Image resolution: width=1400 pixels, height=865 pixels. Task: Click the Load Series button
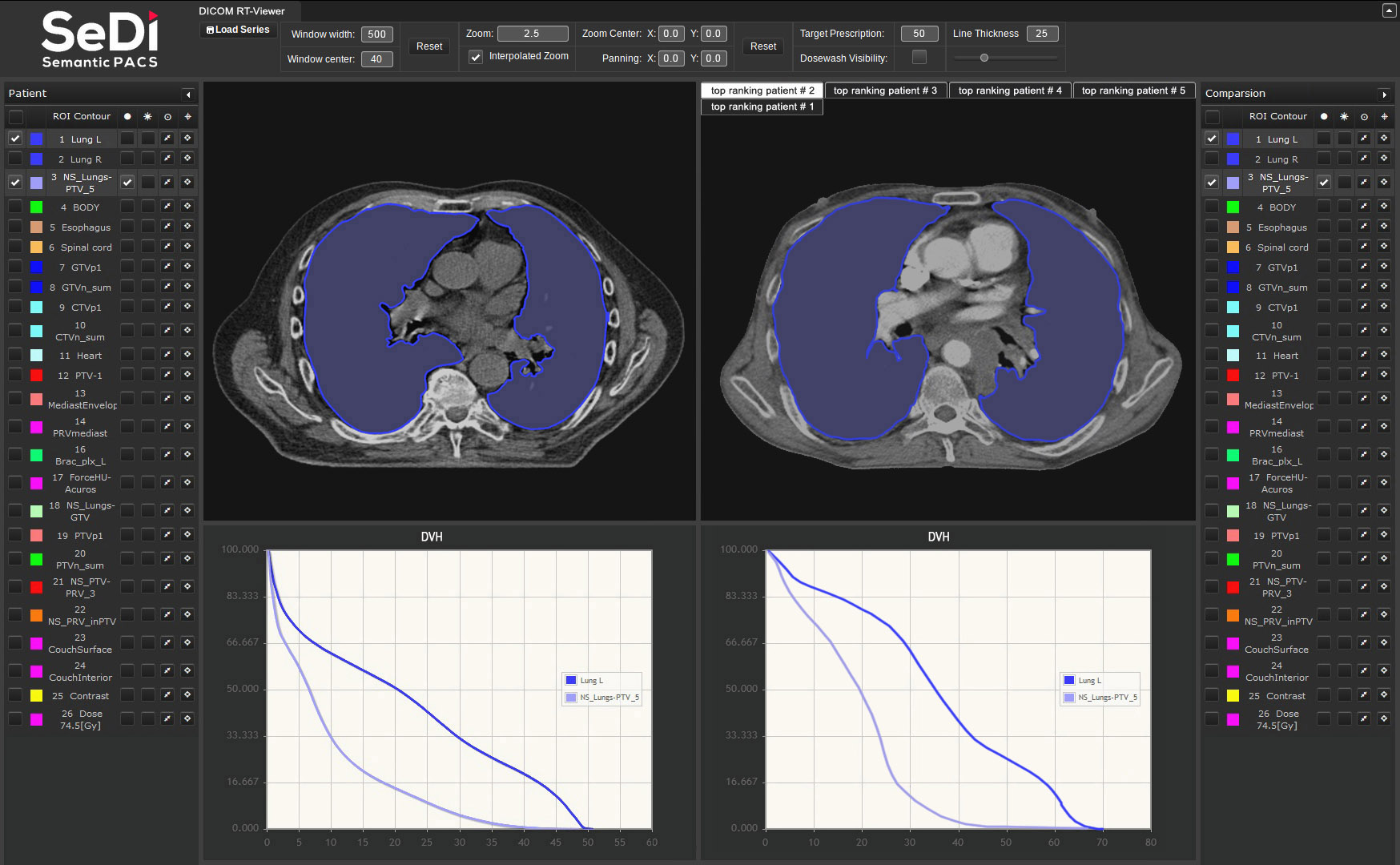point(238,30)
